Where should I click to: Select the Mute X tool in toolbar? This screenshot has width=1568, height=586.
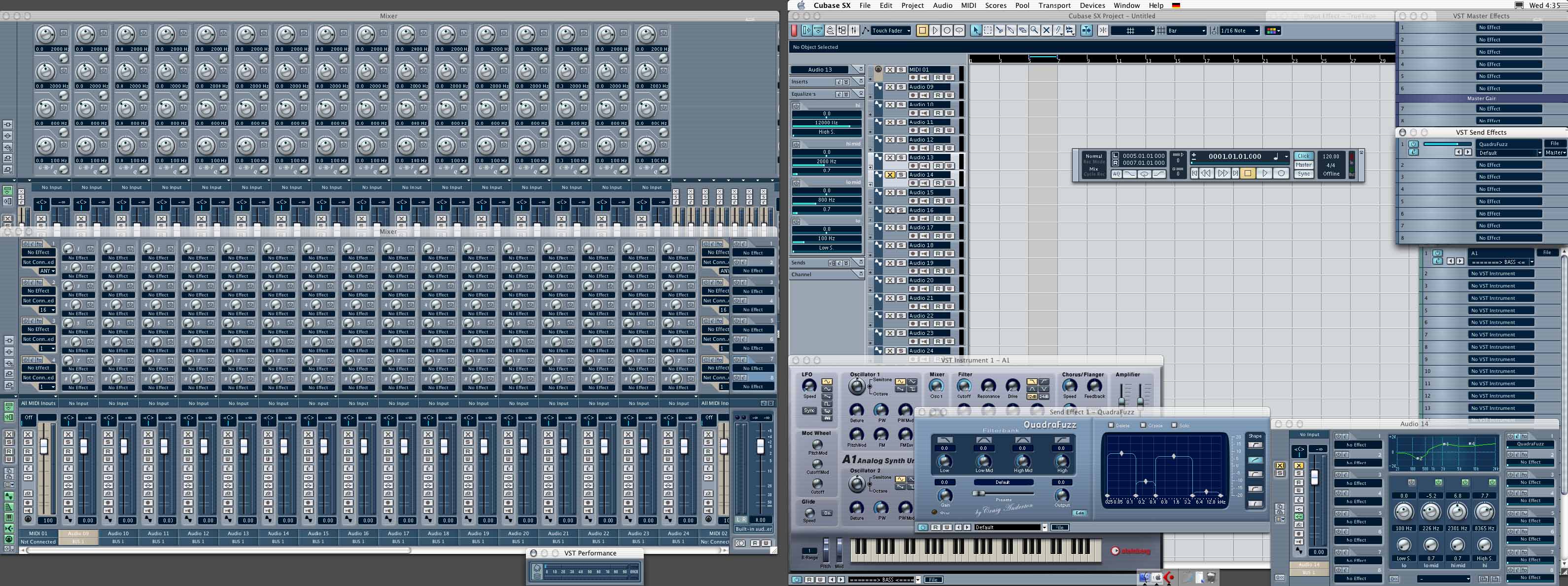point(1046,31)
